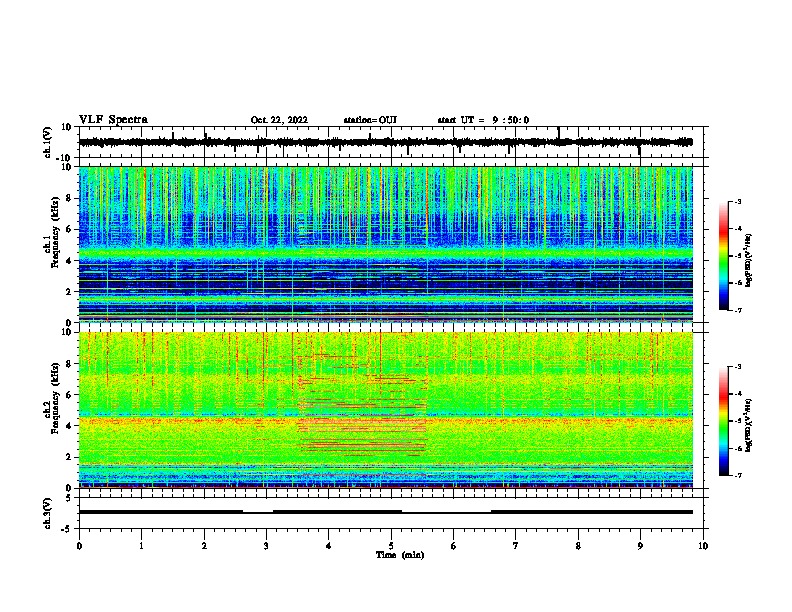792x612 pixels.
Task: Click the "station=OUI" header text
Action: click(370, 120)
